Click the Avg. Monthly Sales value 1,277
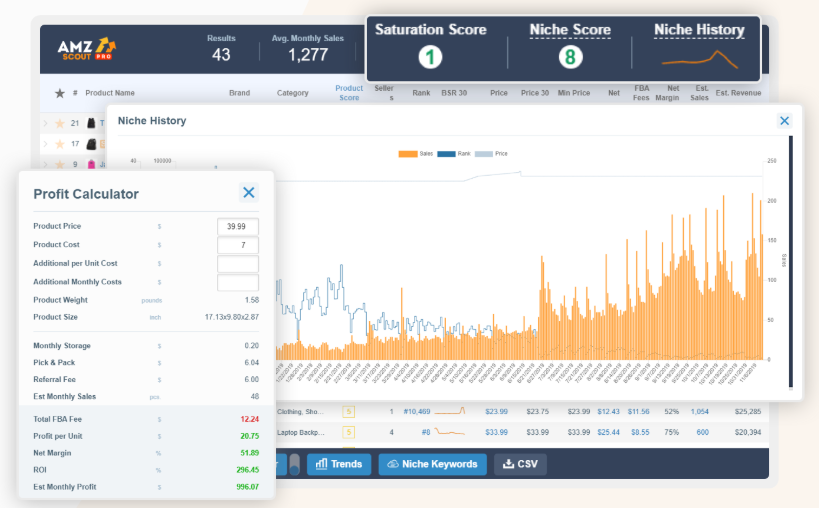This screenshot has height=508, width=819. point(308,55)
